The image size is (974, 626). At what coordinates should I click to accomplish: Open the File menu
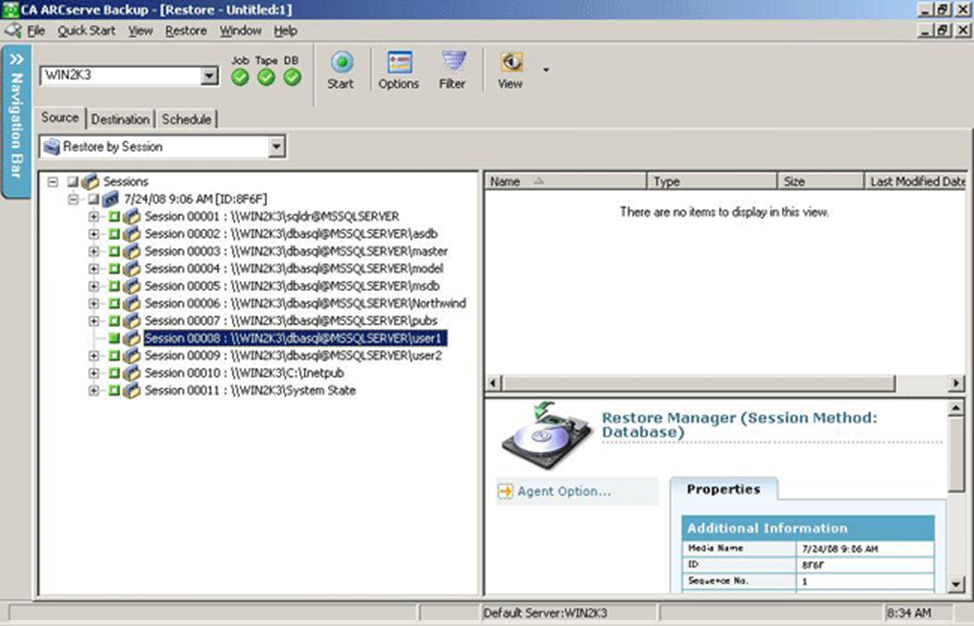point(36,30)
